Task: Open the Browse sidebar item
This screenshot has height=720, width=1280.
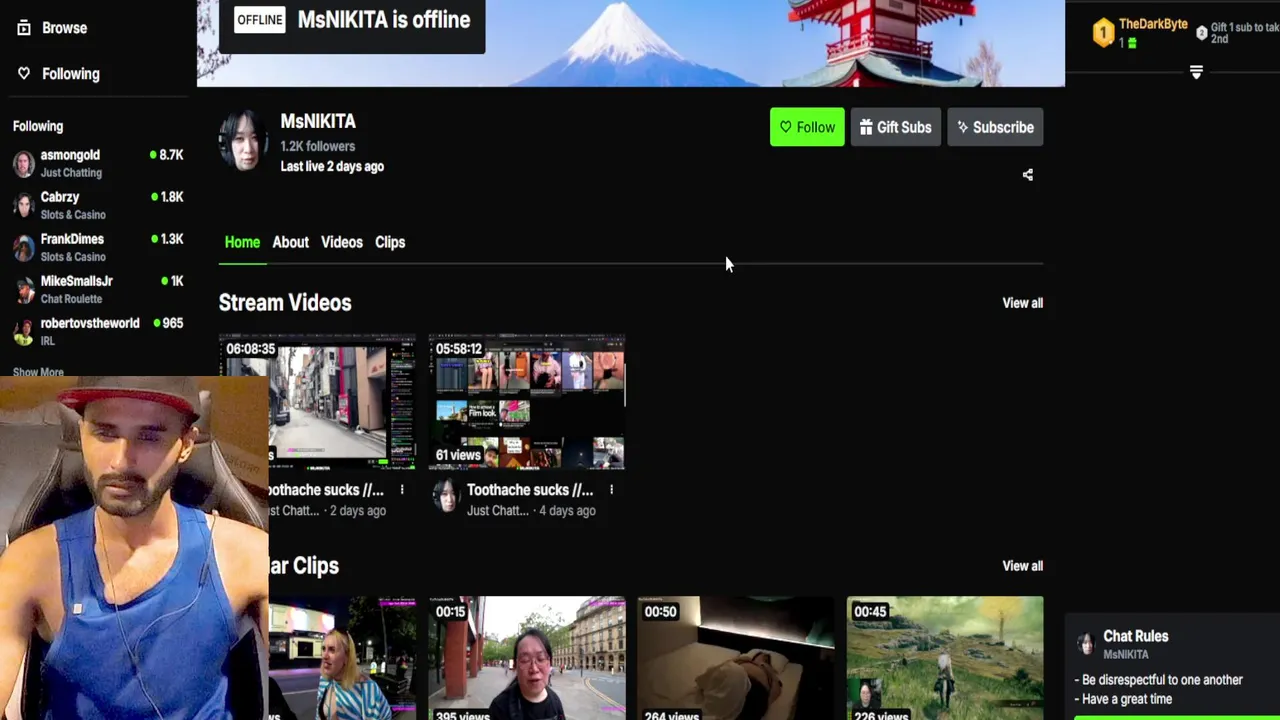Action: pos(52,28)
